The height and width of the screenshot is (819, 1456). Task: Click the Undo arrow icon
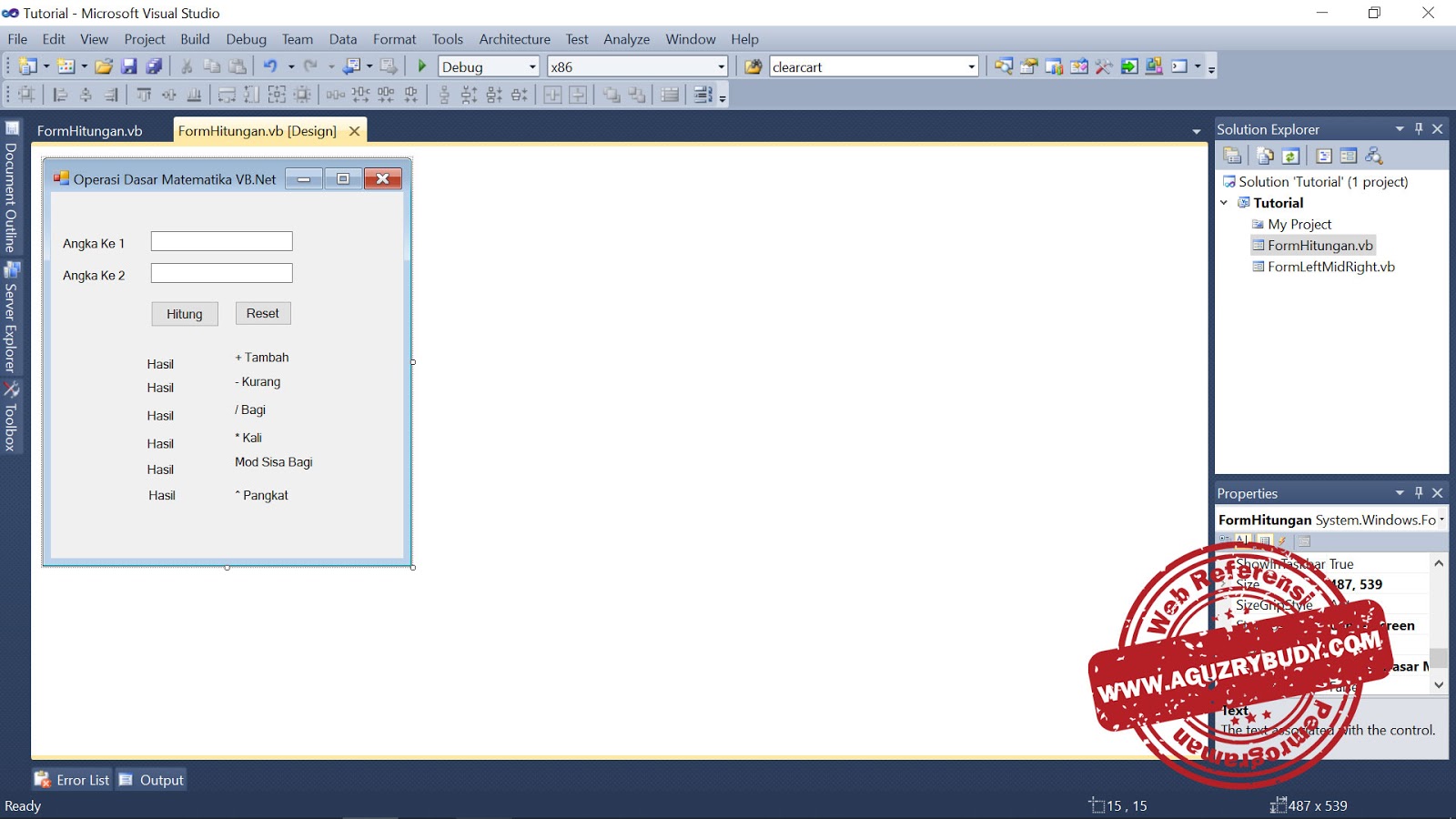(270, 66)
